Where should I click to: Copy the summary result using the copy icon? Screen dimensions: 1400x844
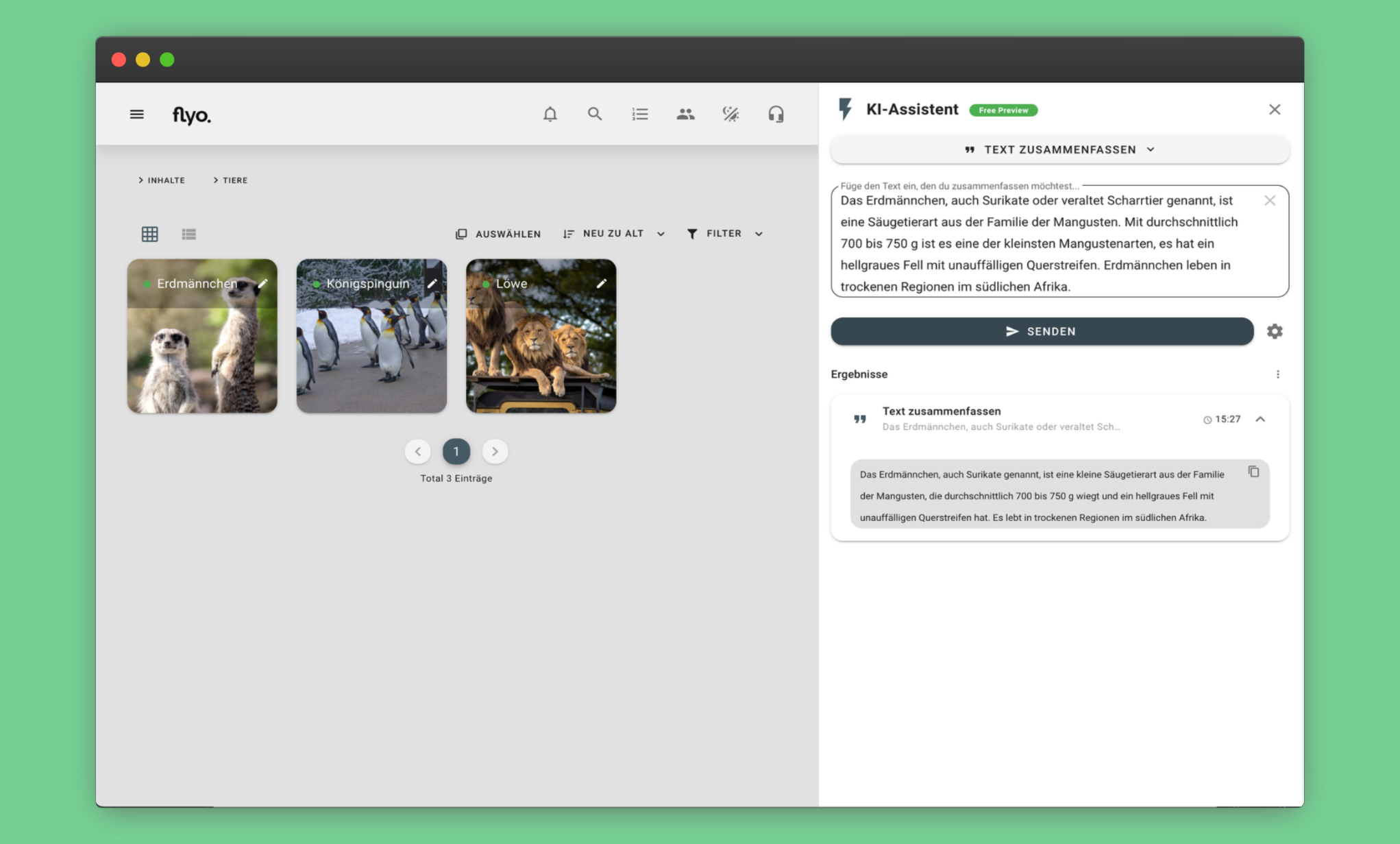click(x=1253, y=472)
